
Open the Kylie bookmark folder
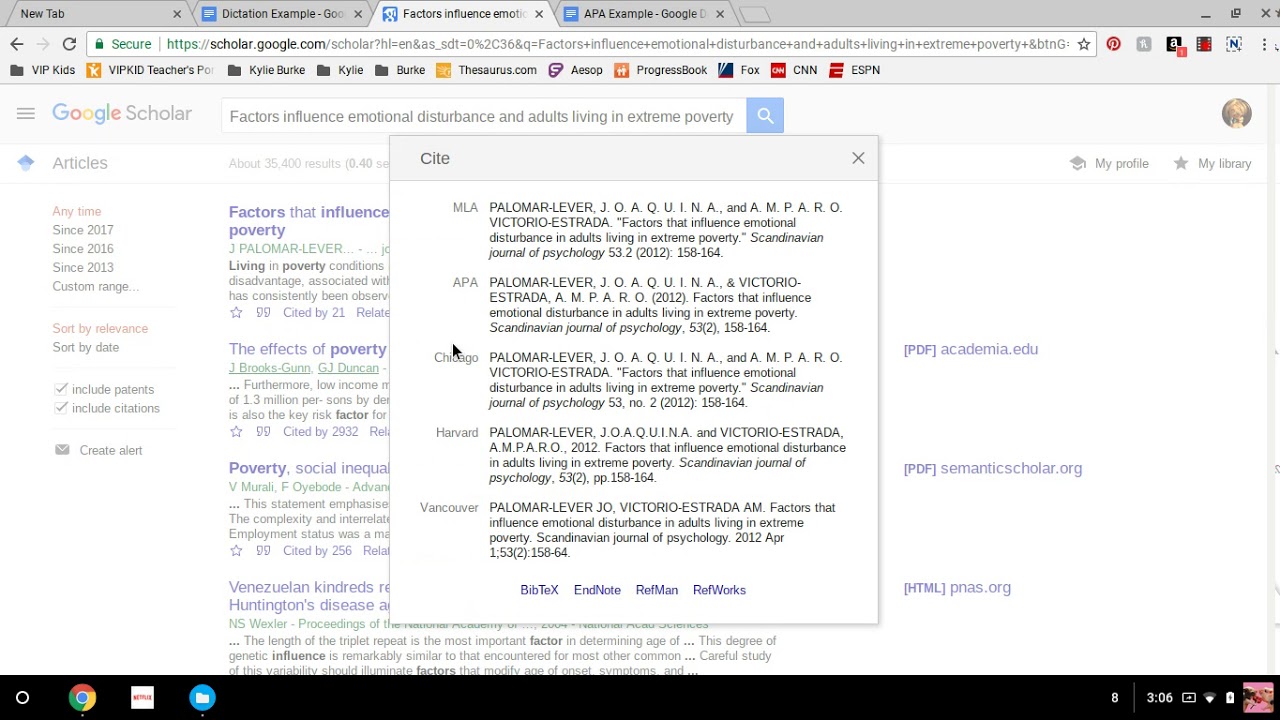click(340, 70)
